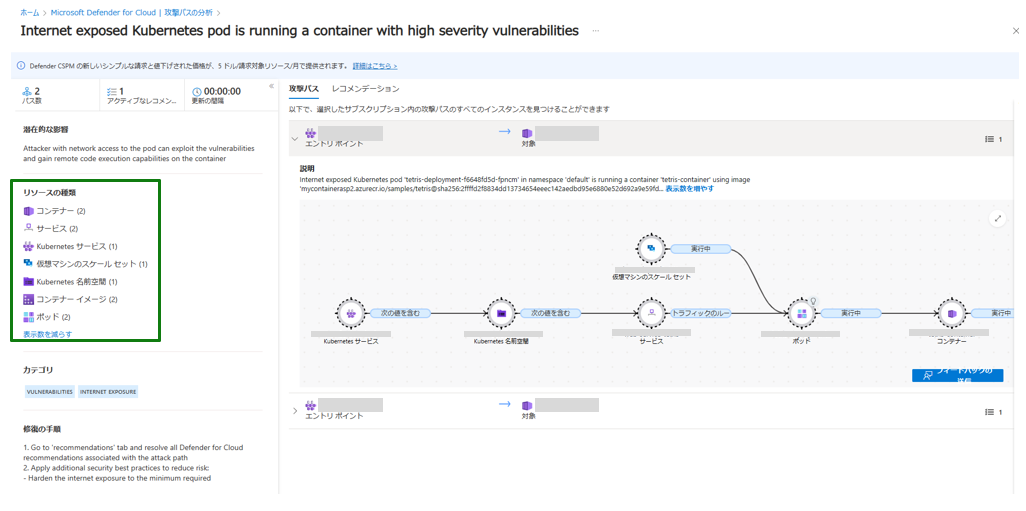1026x511 pixels.
Task: Select the ポッド node in attack path
Action: pyautogui.click(x=801, y=313)
